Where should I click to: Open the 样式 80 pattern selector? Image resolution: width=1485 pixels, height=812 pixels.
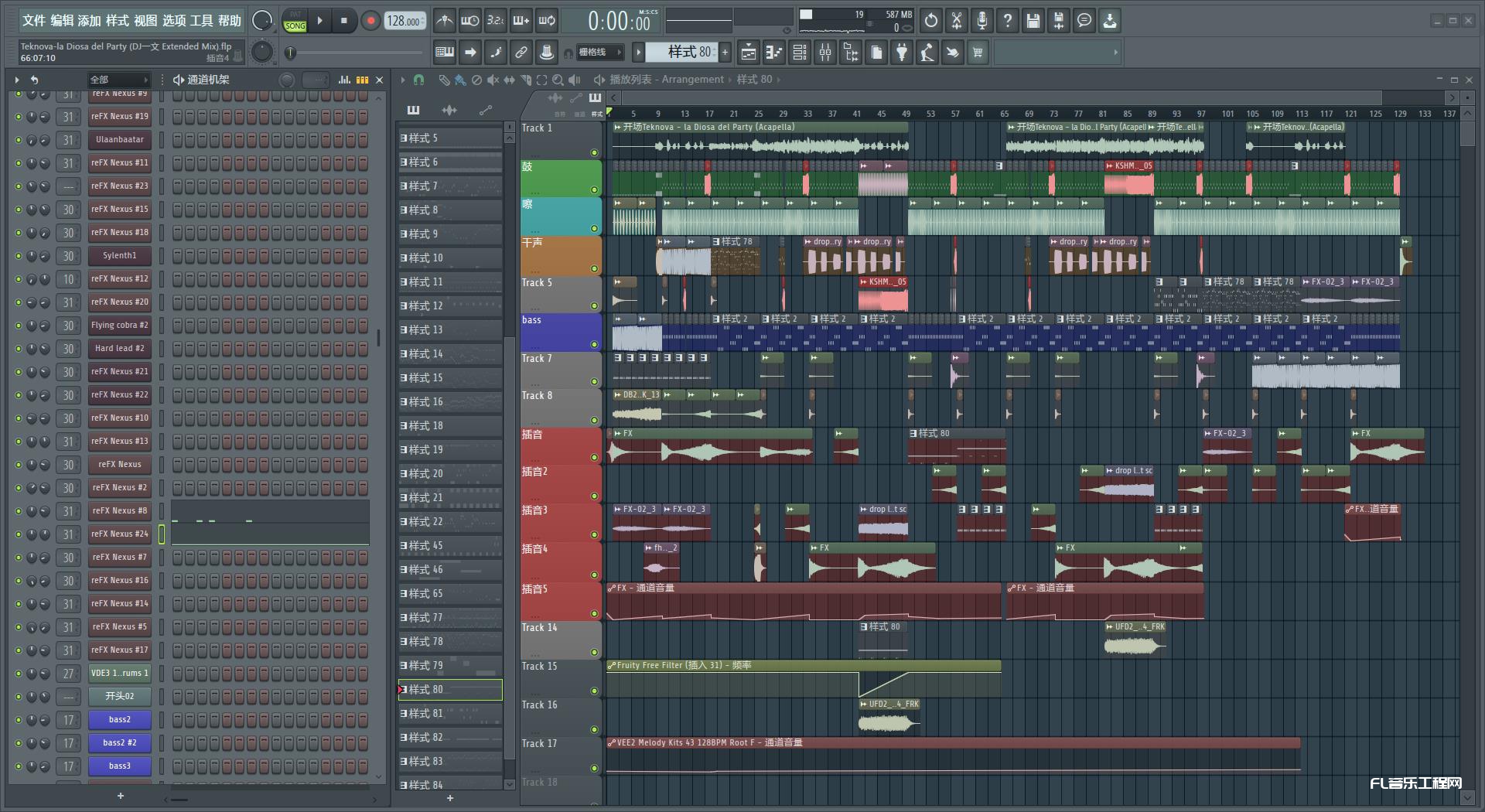pos(682,52)
